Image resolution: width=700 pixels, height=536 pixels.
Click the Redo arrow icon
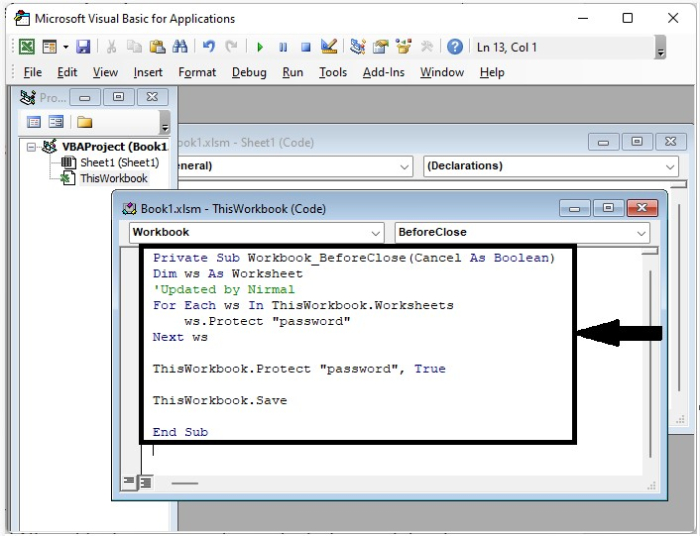[231, 46]
